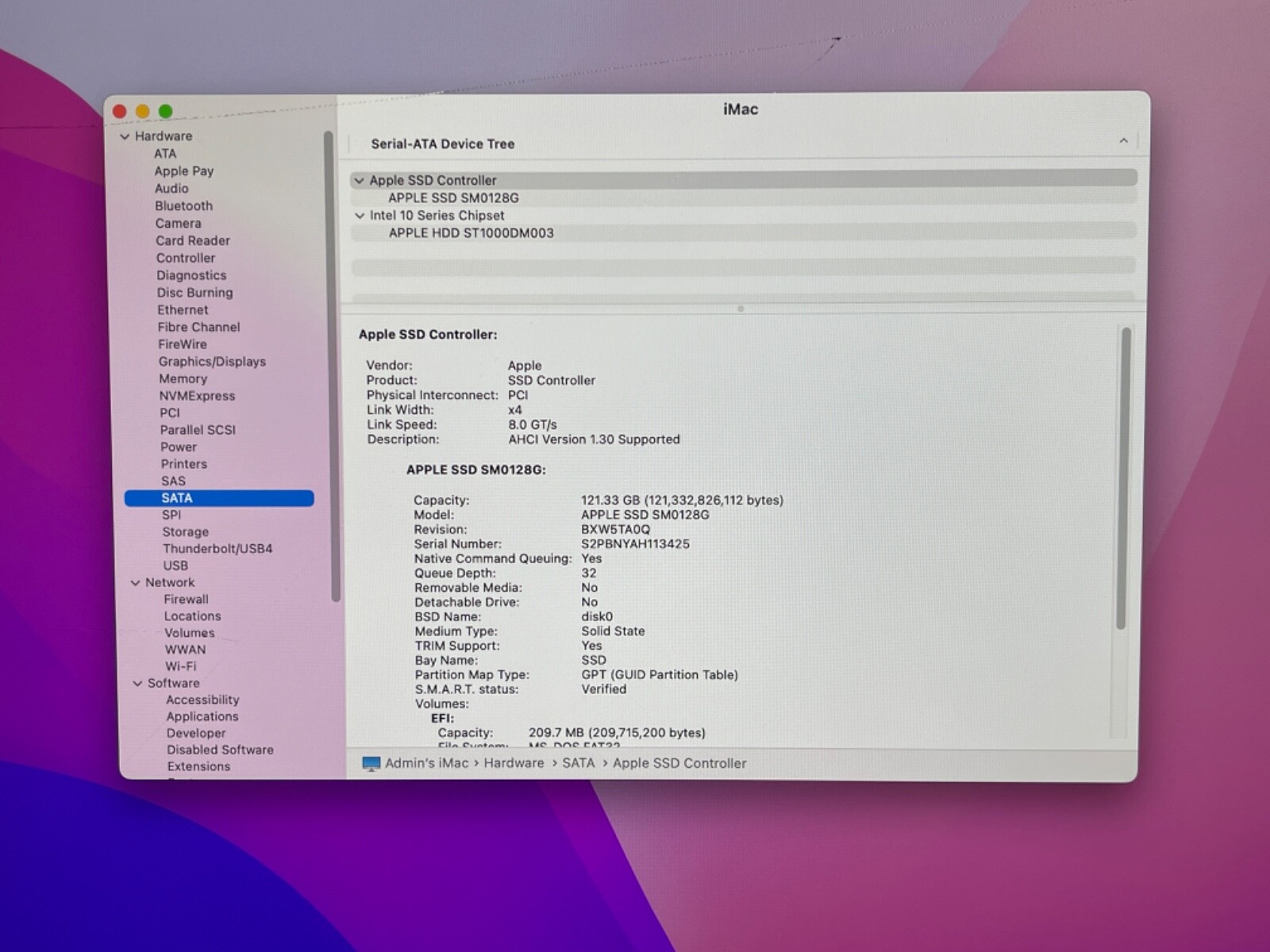Select Card Reader in the sidebar
1270x952 pixels.
pyautogui.click(x=192, y=241)
